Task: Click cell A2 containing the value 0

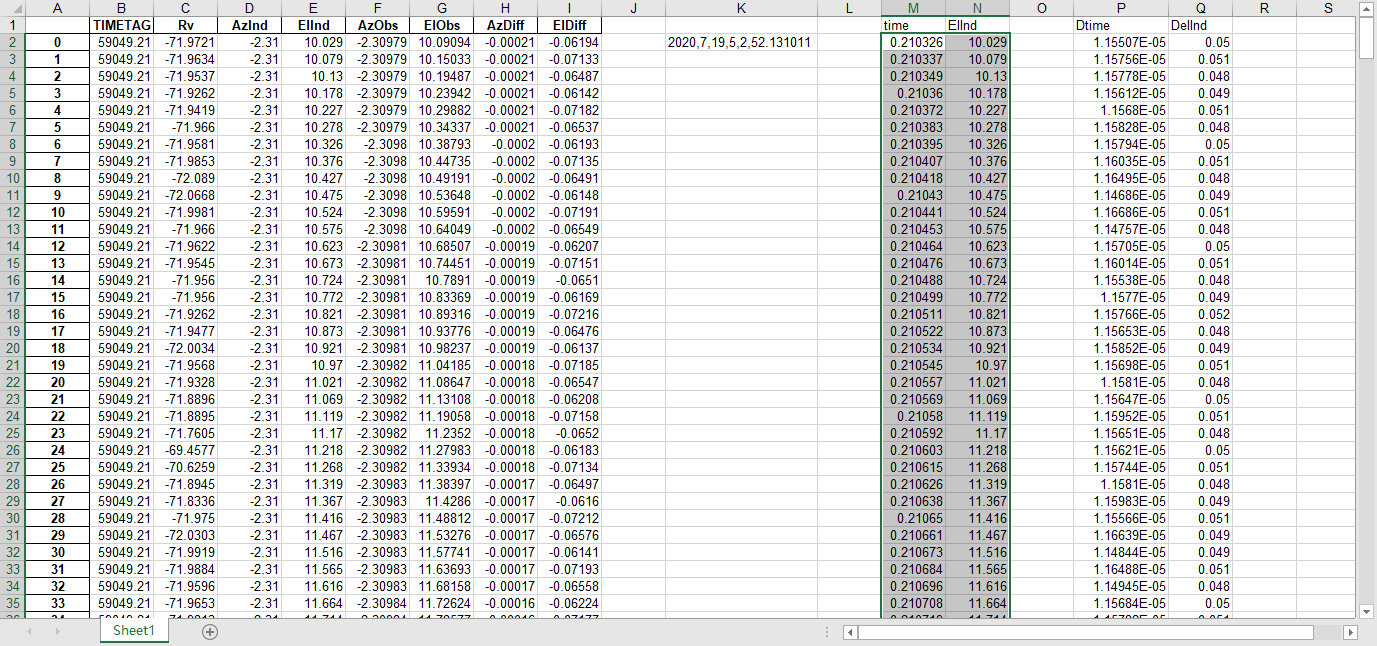Action: click(x=57, y=41)
